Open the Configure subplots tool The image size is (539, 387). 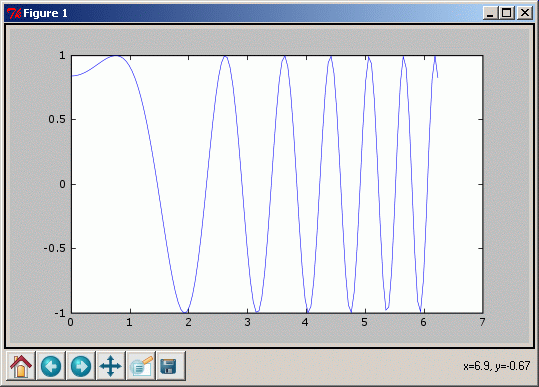141,366
